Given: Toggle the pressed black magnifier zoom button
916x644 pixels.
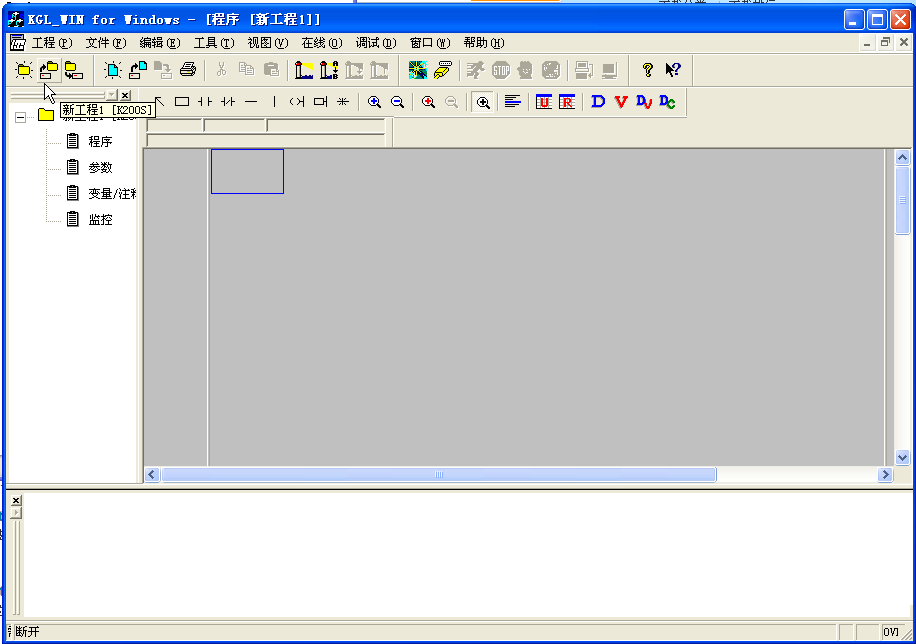Looking at the screenshot, I should [x=483, y=102].
